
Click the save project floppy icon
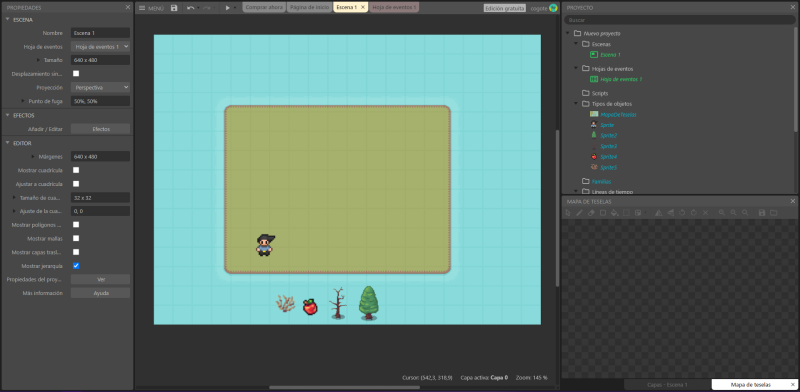click(x=174, y=8)
